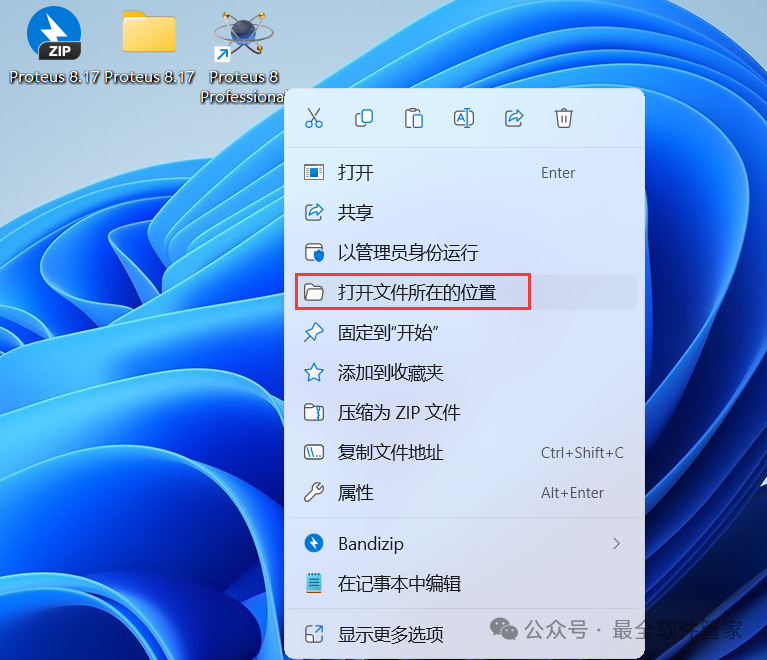Click 复制文件地址 menu entry

pyautogui.click(x=390, y=453)
